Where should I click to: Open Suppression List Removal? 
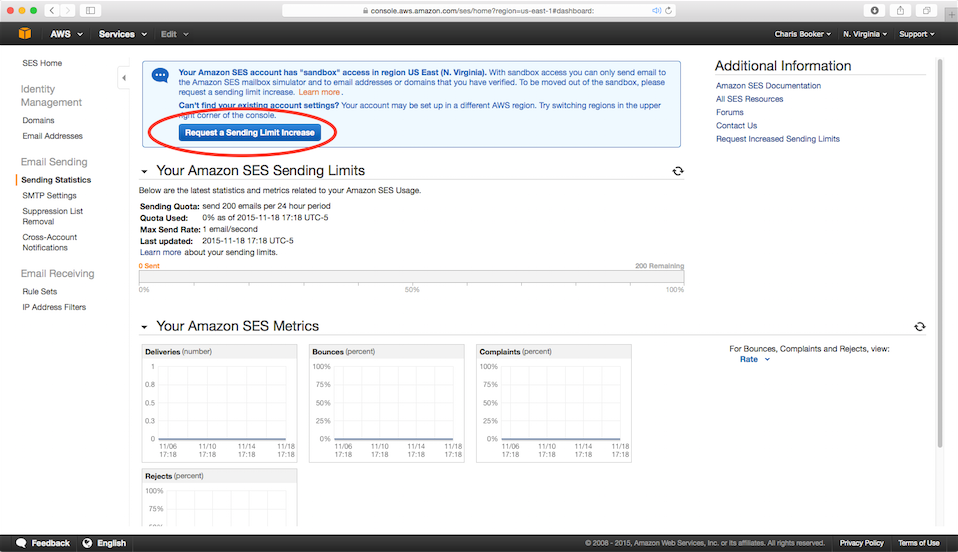point(53,216)
